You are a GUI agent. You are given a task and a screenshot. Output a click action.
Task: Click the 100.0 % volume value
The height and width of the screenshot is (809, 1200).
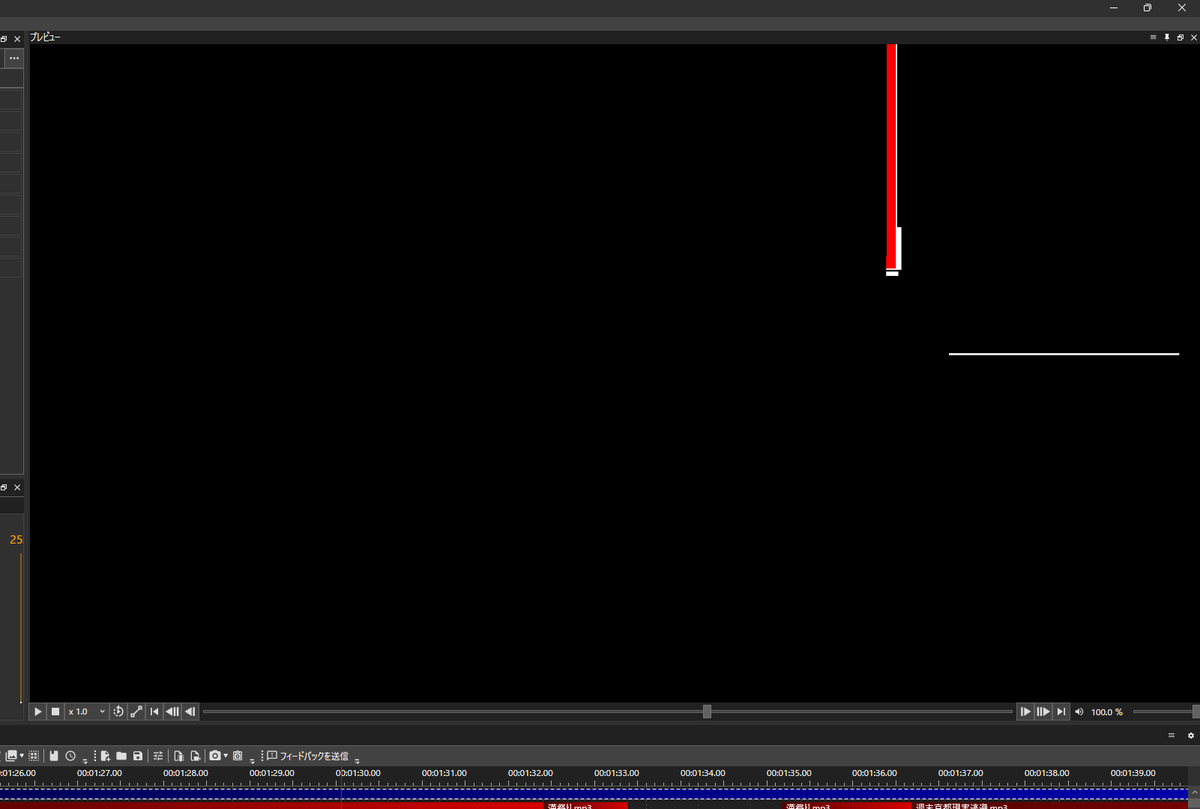[1107, 712]
